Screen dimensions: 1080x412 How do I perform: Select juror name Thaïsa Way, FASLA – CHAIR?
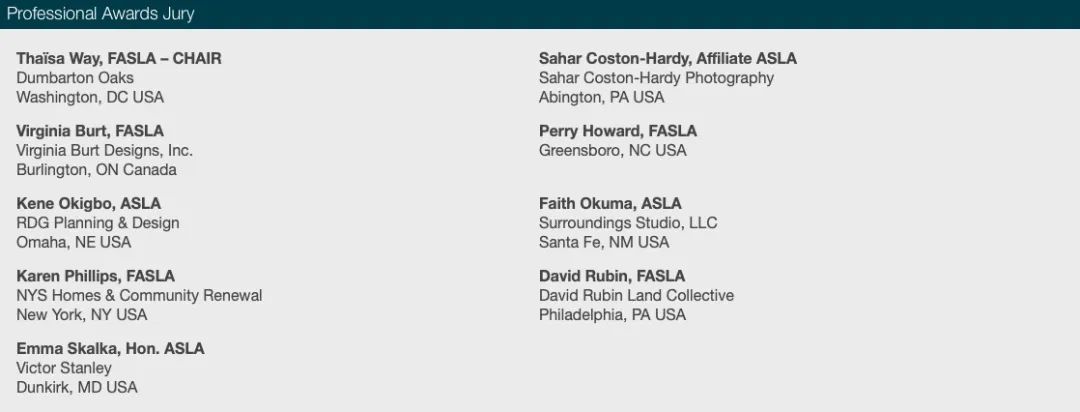click(119, 59)
